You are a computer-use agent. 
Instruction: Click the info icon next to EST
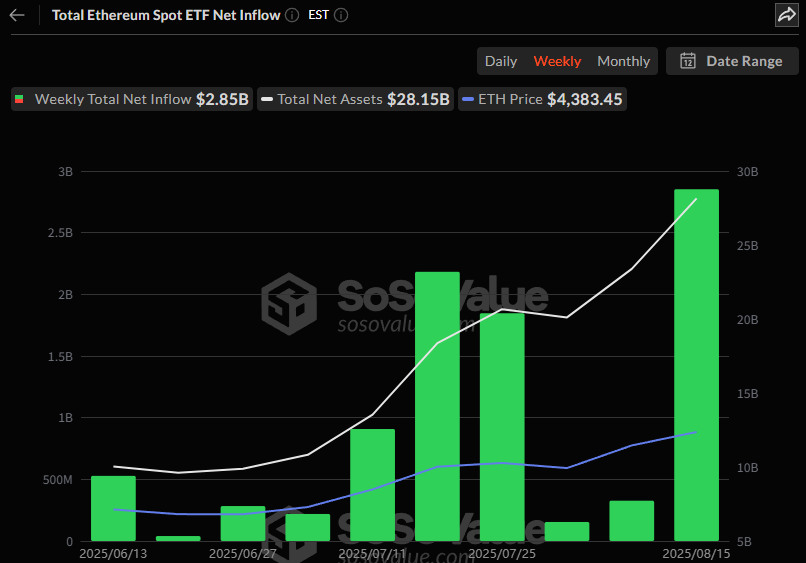point(342,15)
